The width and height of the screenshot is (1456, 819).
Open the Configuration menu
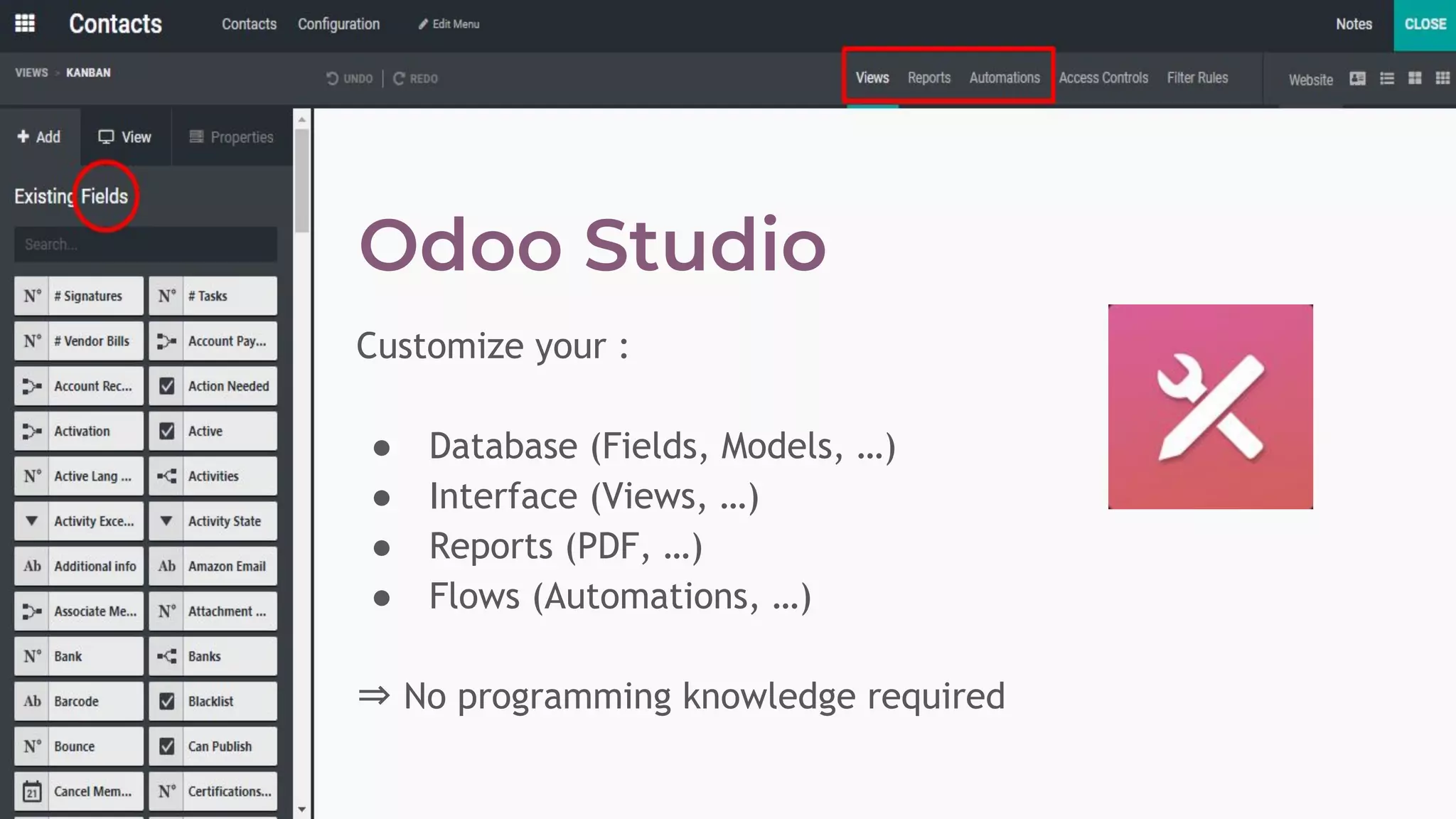pos(338,24)
